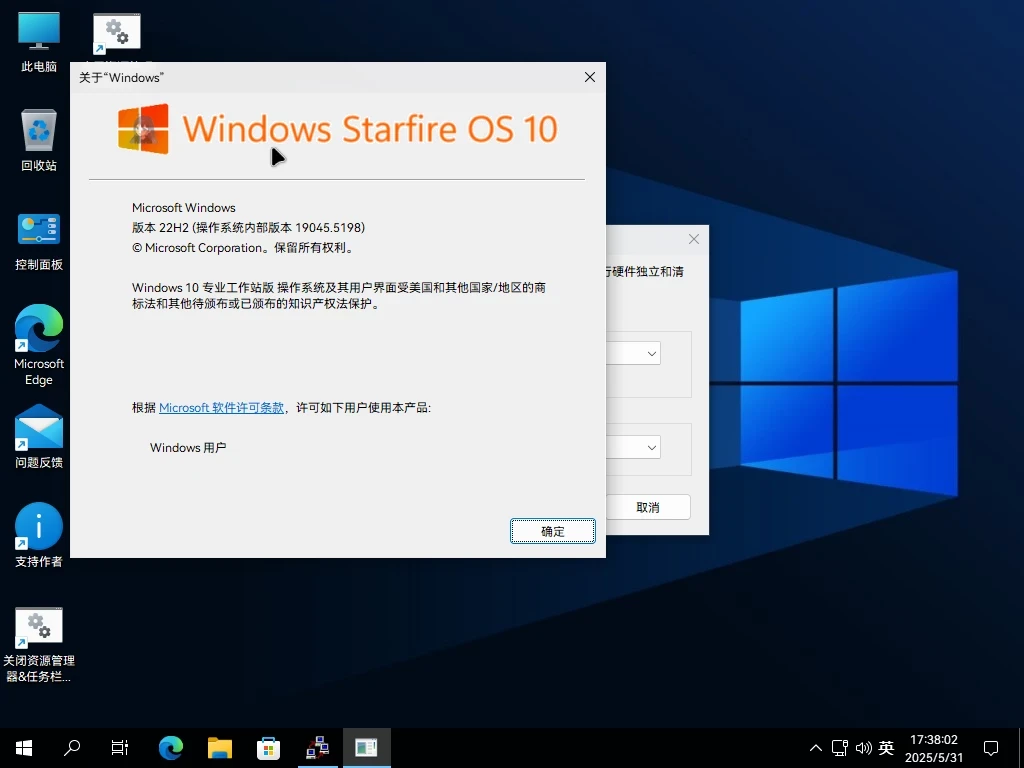The width and height of the screenshot is (1024, 768).
Task: Open Task View from the taskbar
Action: coord(119,747)
